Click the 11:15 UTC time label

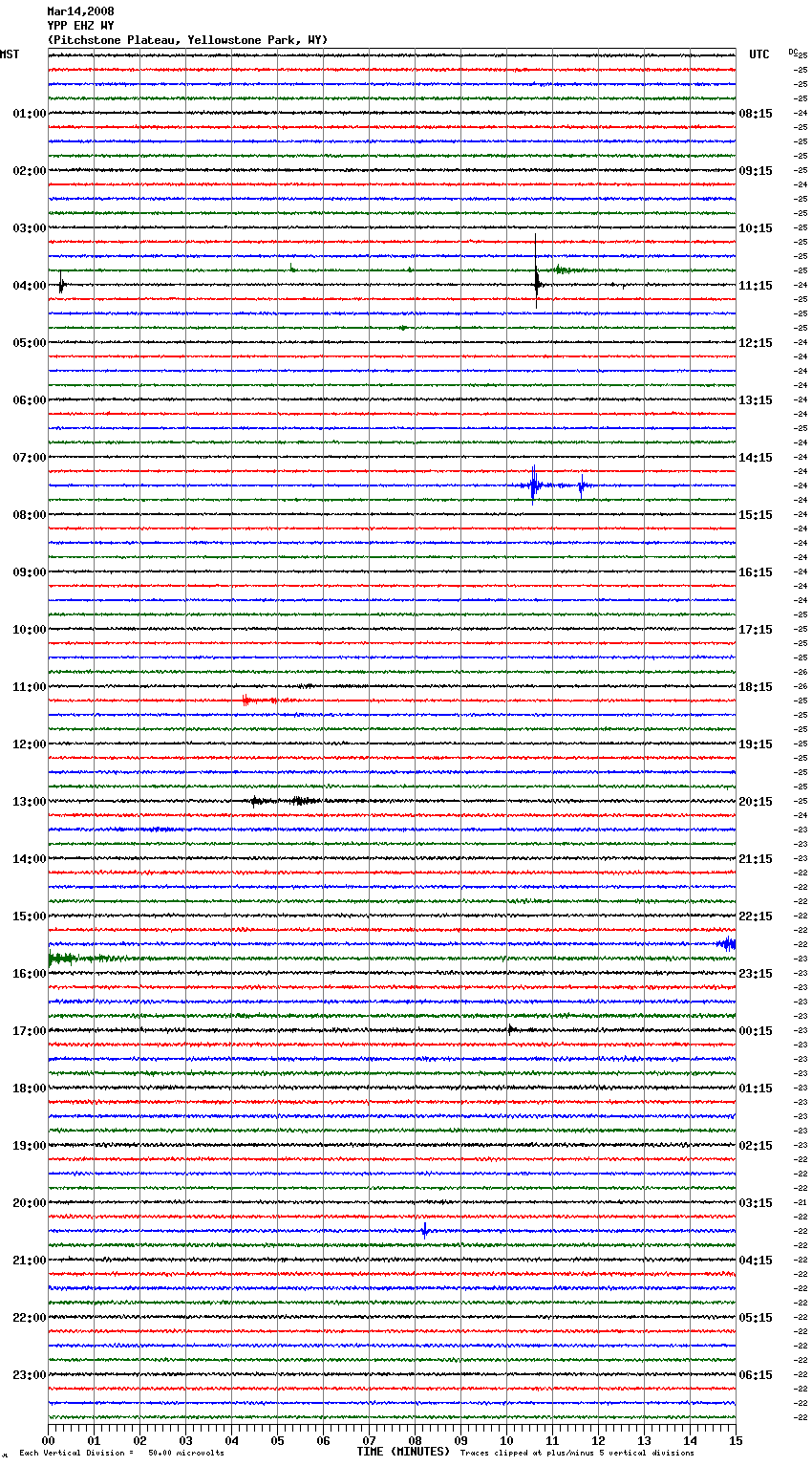click(x=756, y=286)
